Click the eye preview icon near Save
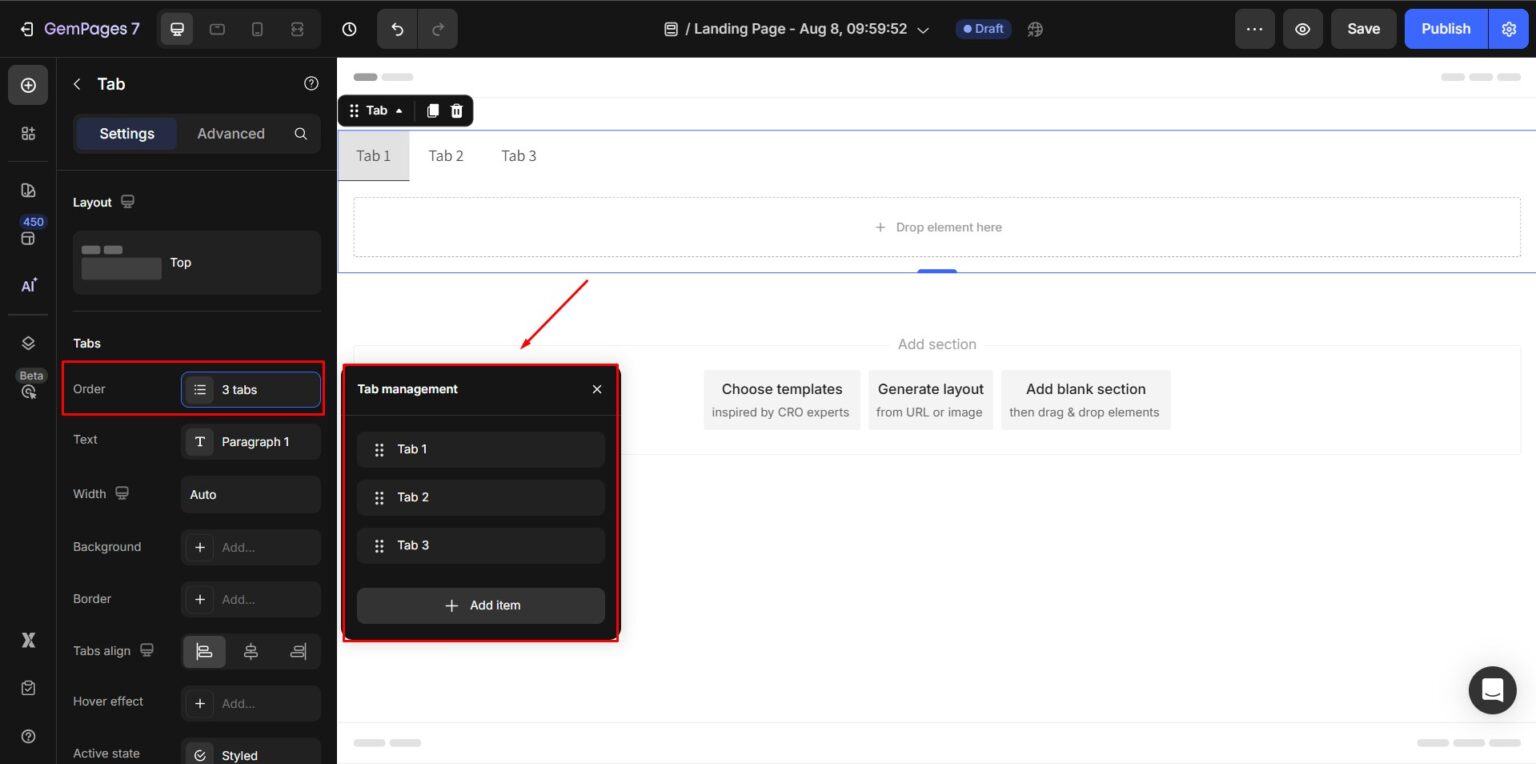 click(1303, 29)
